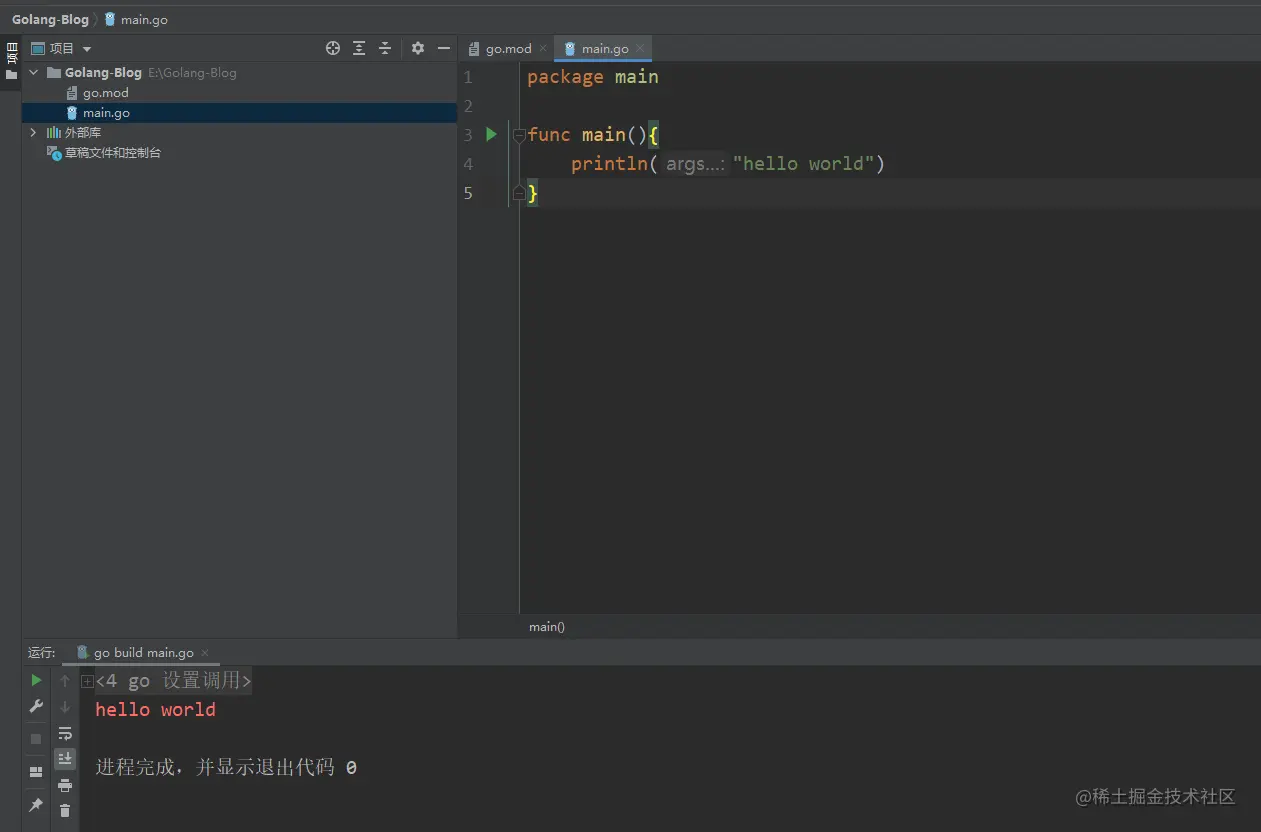Click 'hello world' output in console

155,710
